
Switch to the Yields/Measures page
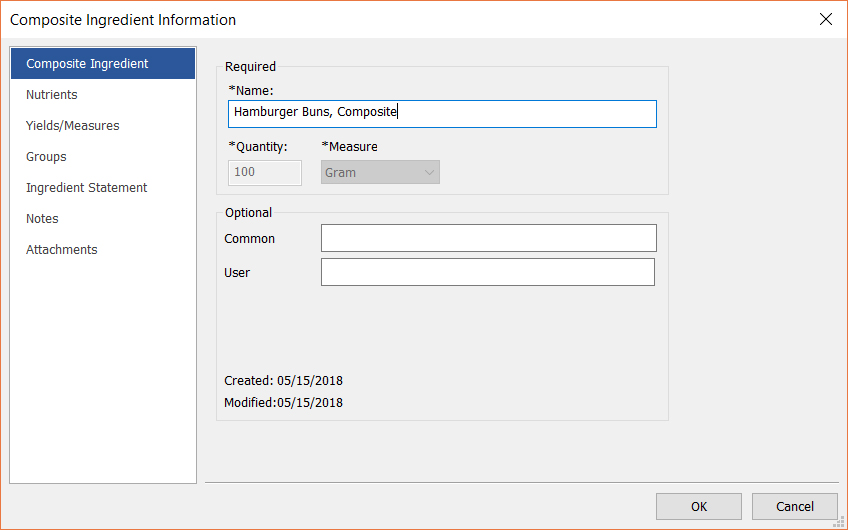pos(73,126)
